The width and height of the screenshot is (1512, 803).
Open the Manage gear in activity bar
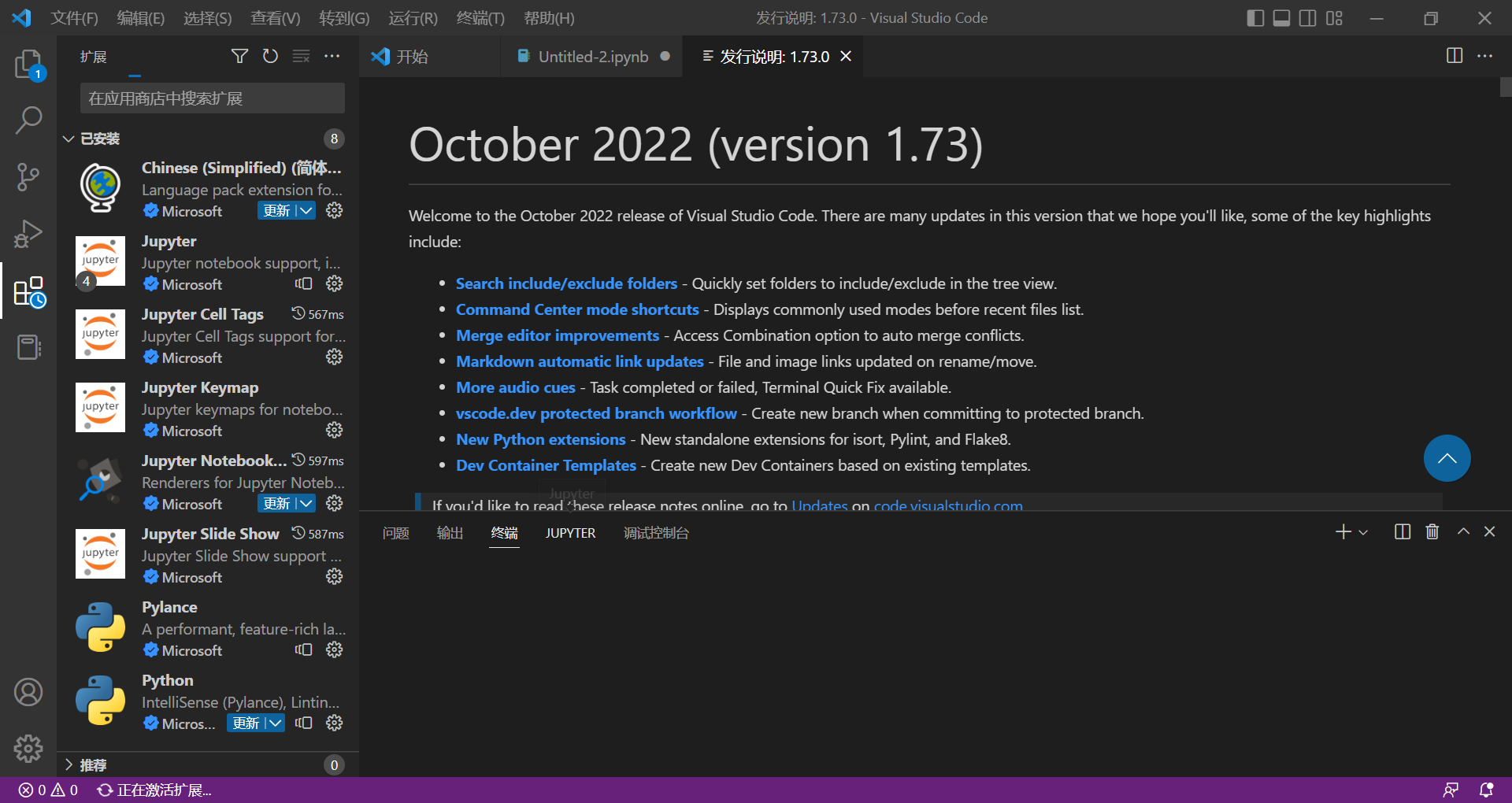pos(29,749)
